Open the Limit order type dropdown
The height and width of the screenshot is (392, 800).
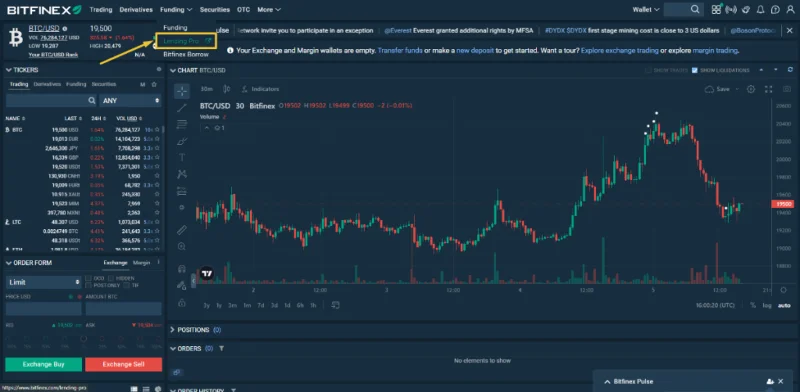[43, 282]
